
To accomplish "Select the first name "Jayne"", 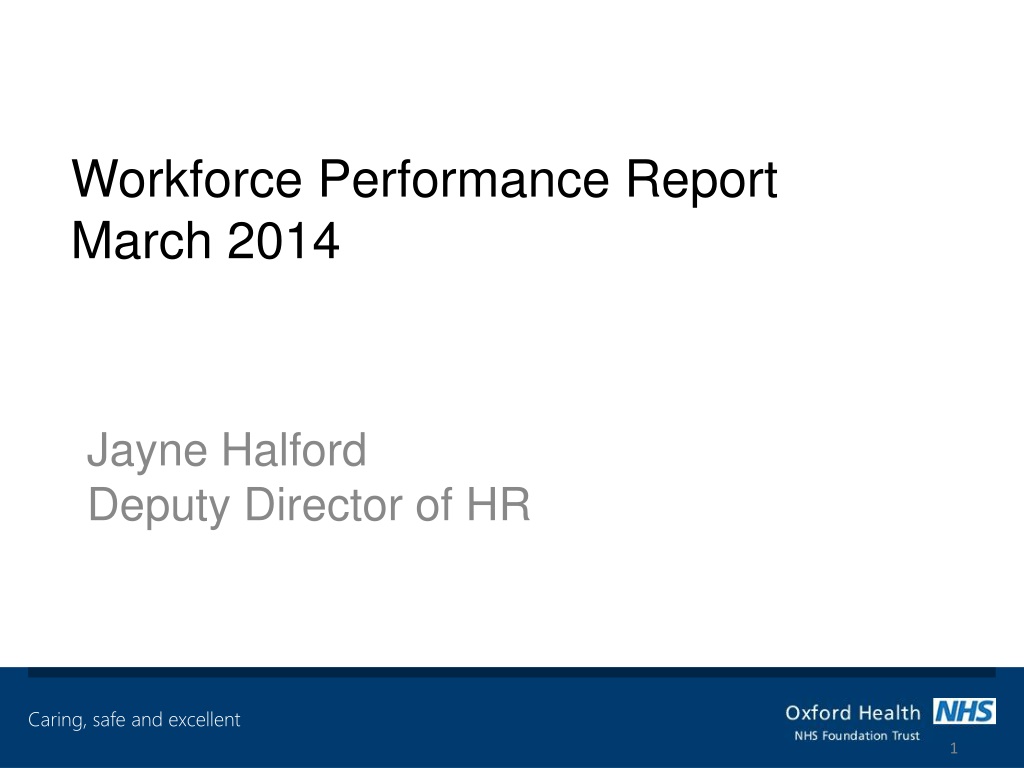I will click(148, 452).
